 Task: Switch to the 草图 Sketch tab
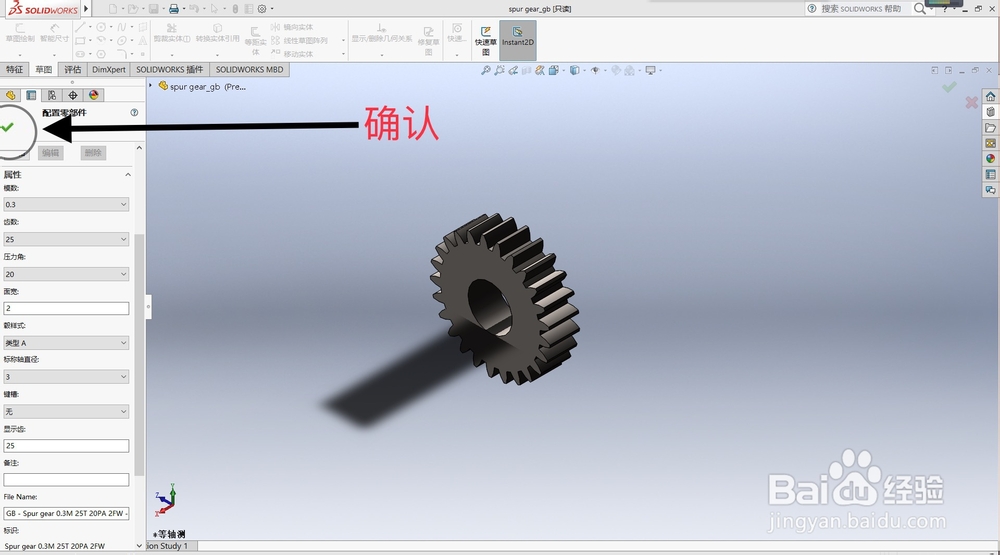pos(43,70)
